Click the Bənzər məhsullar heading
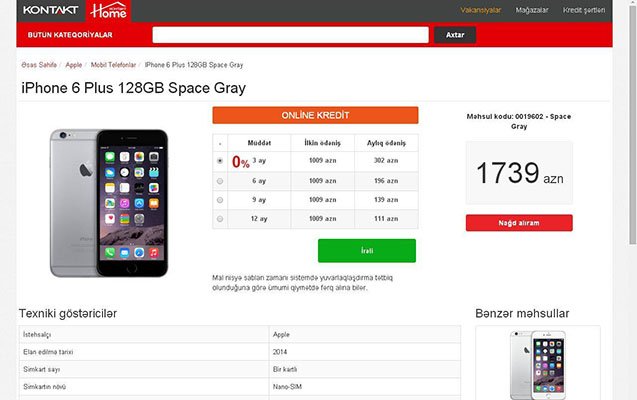Screen dimensions: 637x400 (522, 314)
